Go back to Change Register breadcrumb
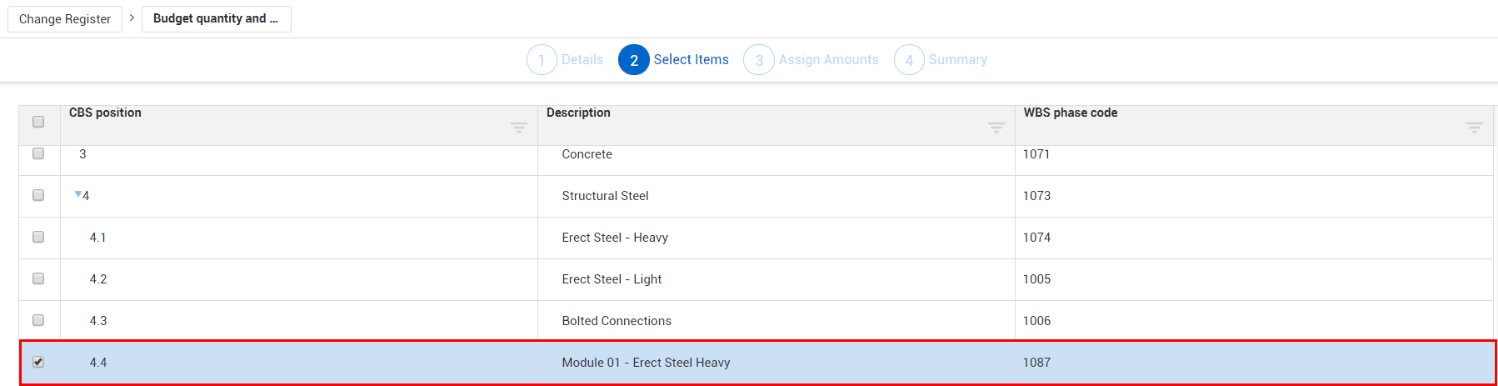This screenshot has height=386, width=1498. [65, 19]
